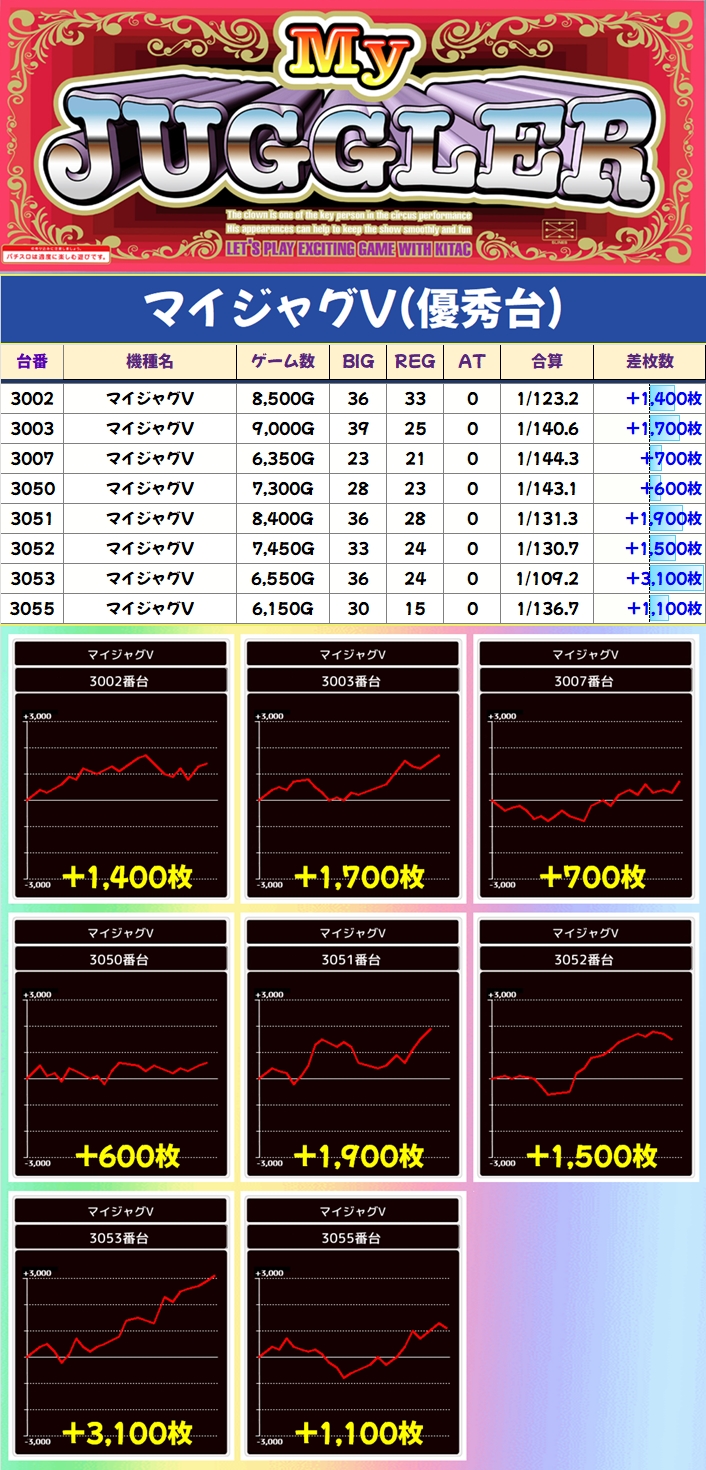Screen dimensions: 706x1470
Task: Click machine number 3051 in the table
Action: coord(32,519)
